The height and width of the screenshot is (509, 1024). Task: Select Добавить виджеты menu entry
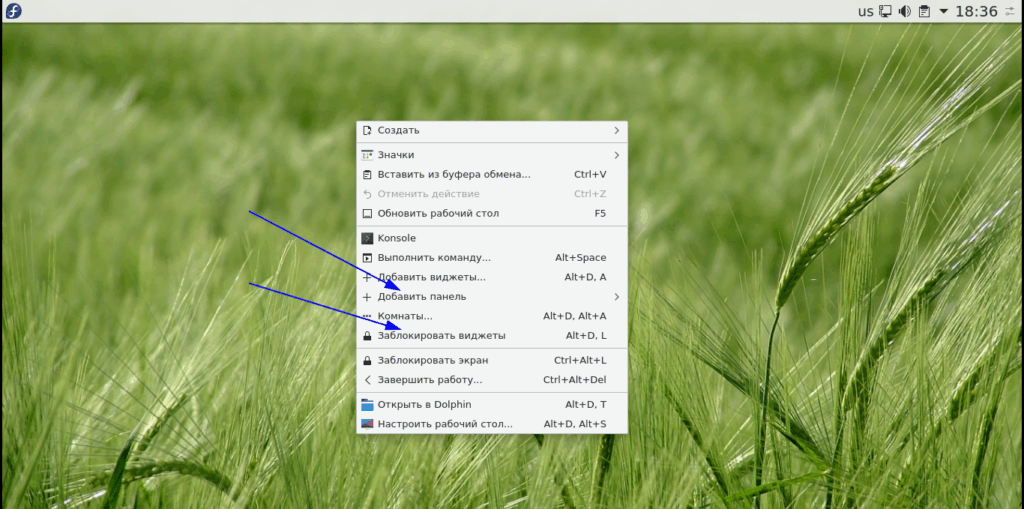click(431, 277)
